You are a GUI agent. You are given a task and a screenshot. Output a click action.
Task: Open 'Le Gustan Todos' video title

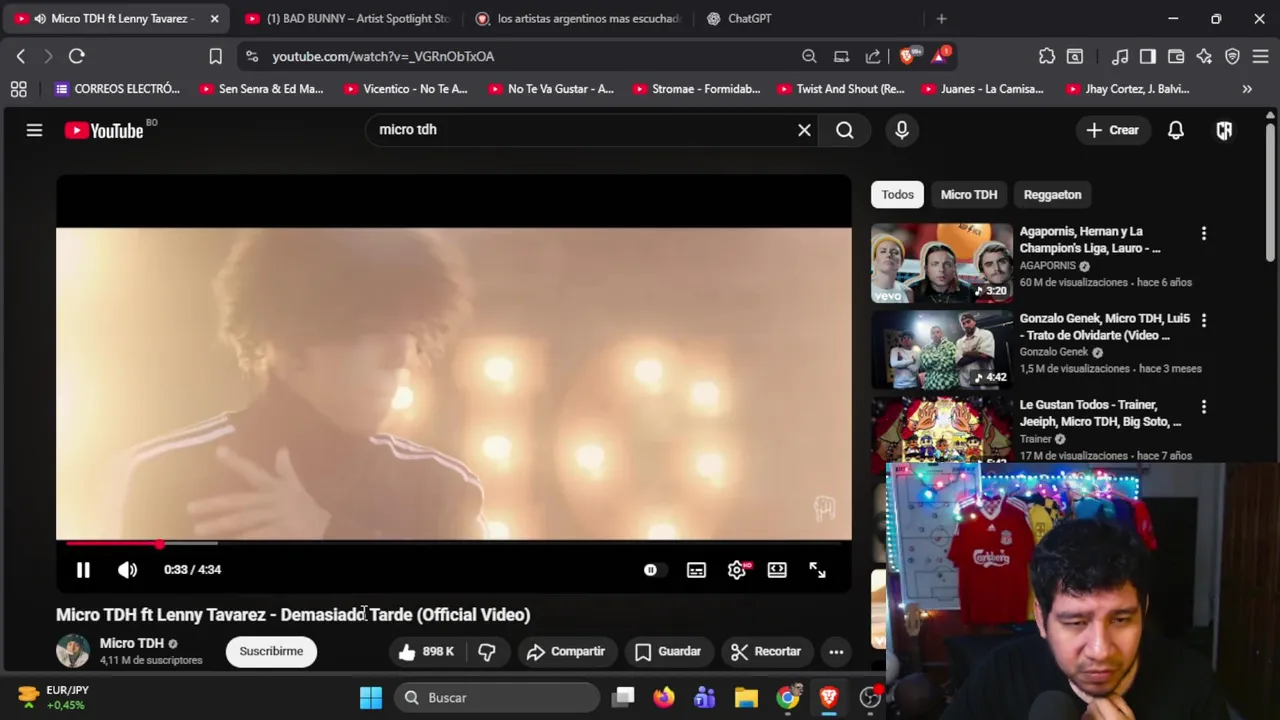[1100, 413]
